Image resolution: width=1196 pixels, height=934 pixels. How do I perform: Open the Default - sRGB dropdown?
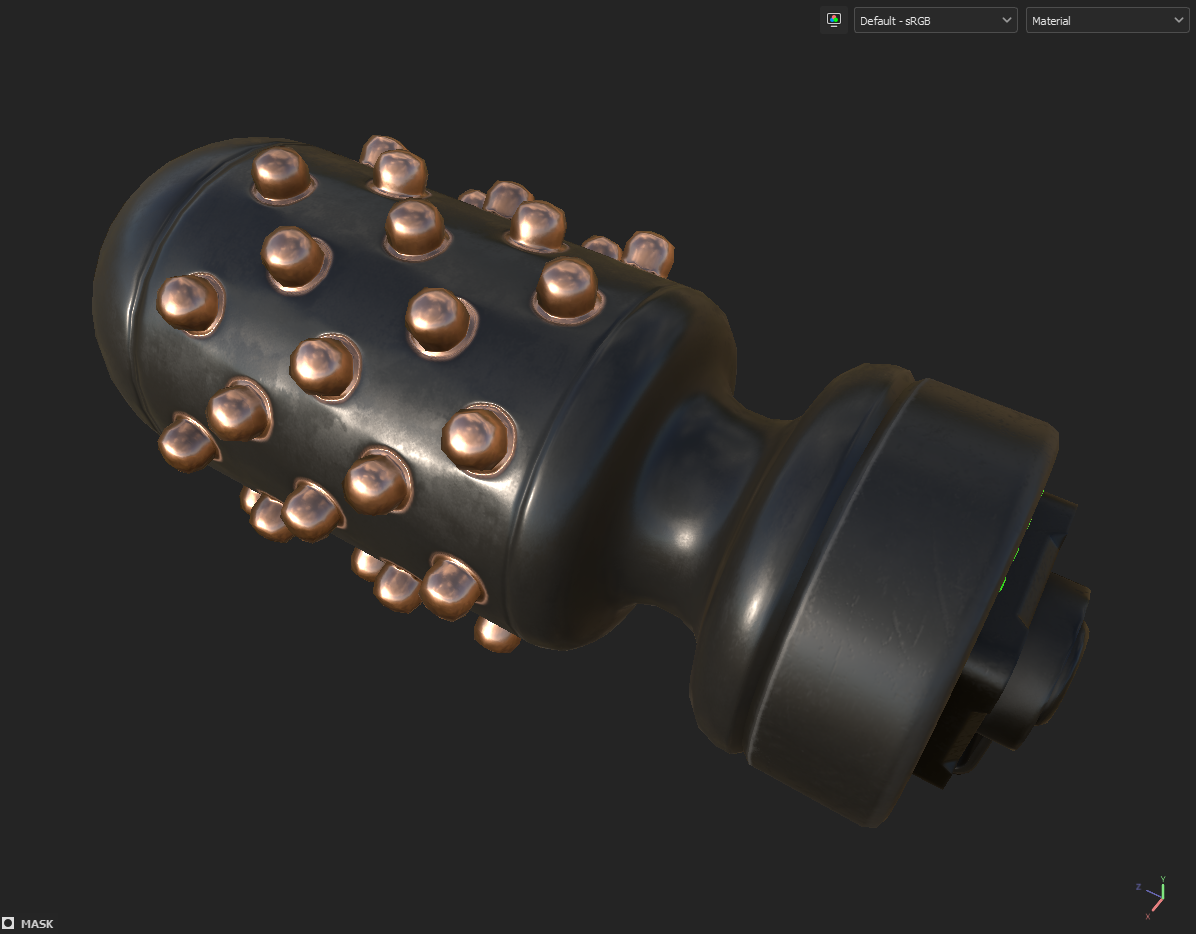[935, 21]
